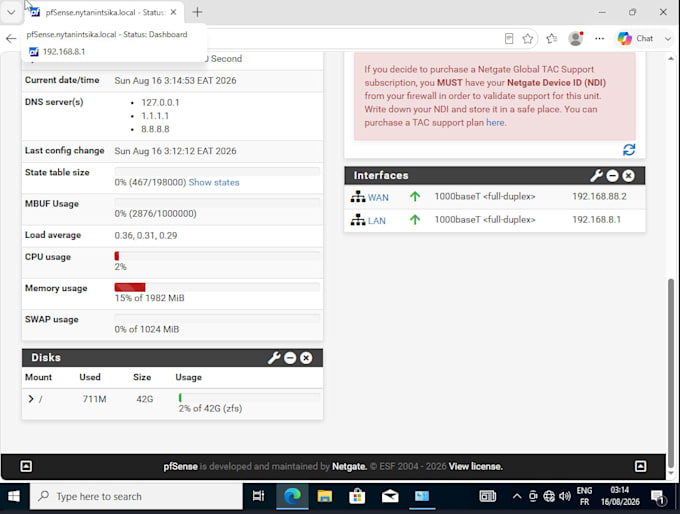
Task: Minimize the Disks widget
Action: pos(290,358)
